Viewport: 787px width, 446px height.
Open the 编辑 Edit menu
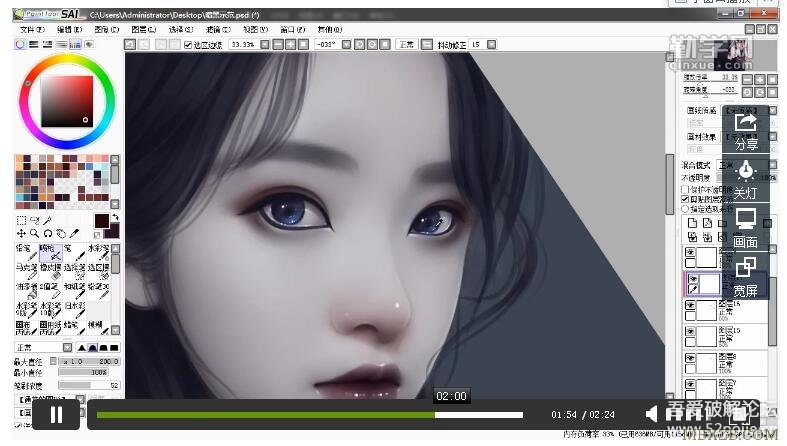[x=70, y=30]
